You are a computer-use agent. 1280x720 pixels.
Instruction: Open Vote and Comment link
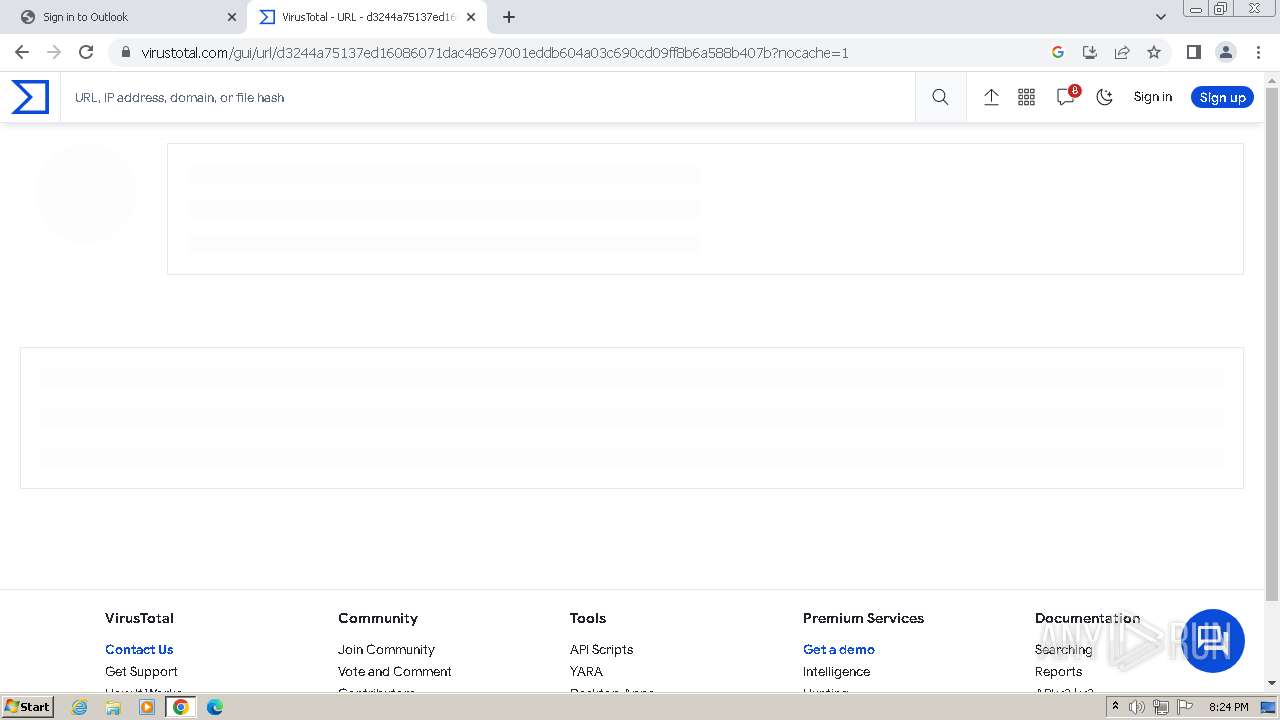click(x=394, y=671)
